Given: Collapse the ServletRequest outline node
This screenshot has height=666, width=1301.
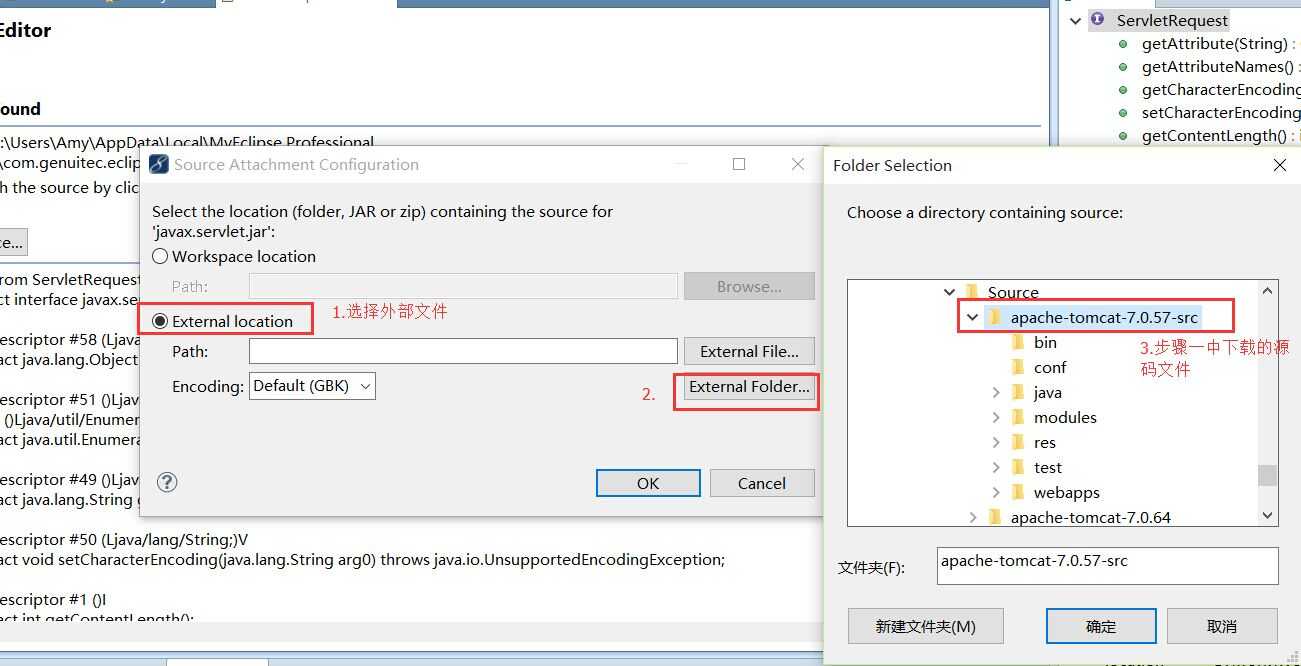Looking at the screenshot, I should (1076, 20).
